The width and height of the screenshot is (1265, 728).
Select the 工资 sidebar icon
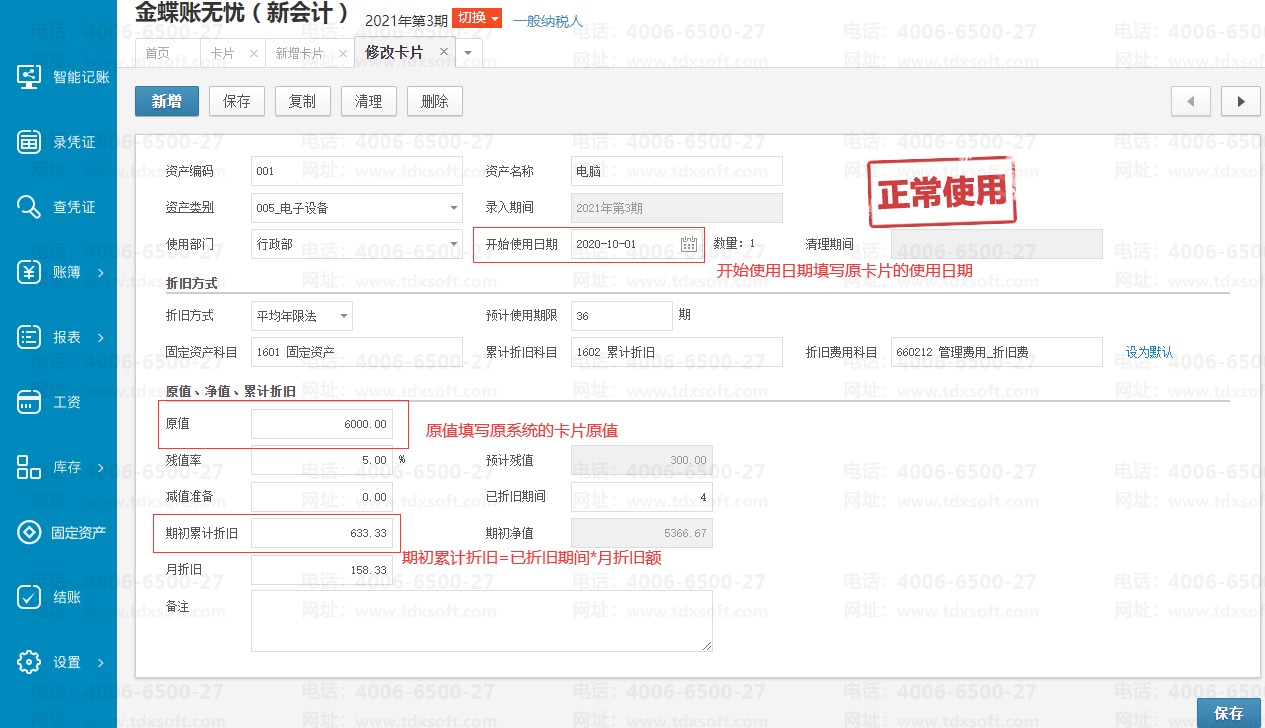pyautogui.click(x=29, y=402)
